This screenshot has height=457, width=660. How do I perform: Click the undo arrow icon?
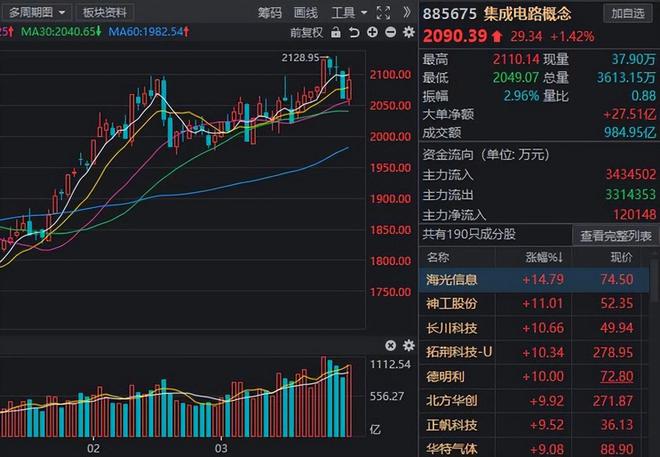[x=354, y=32]
